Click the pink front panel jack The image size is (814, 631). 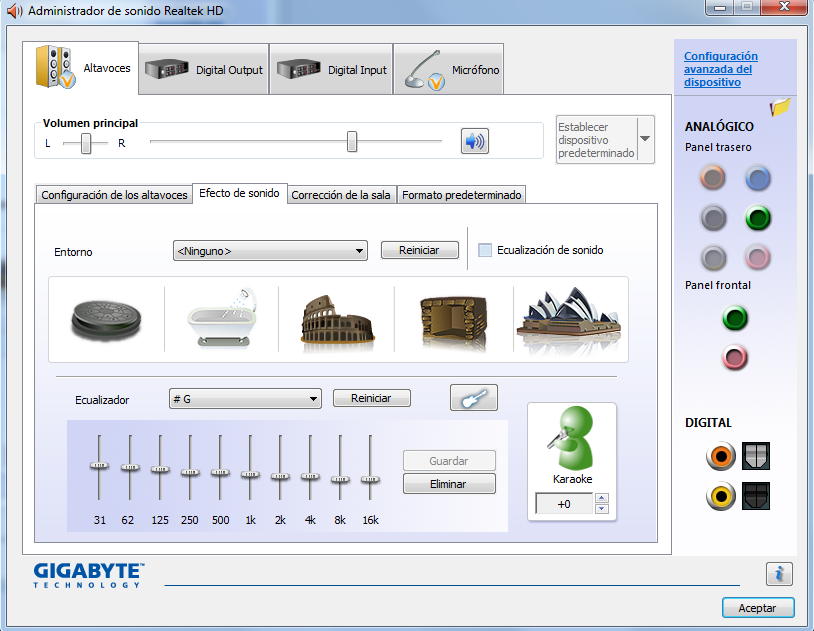click(x=735, y=358)
